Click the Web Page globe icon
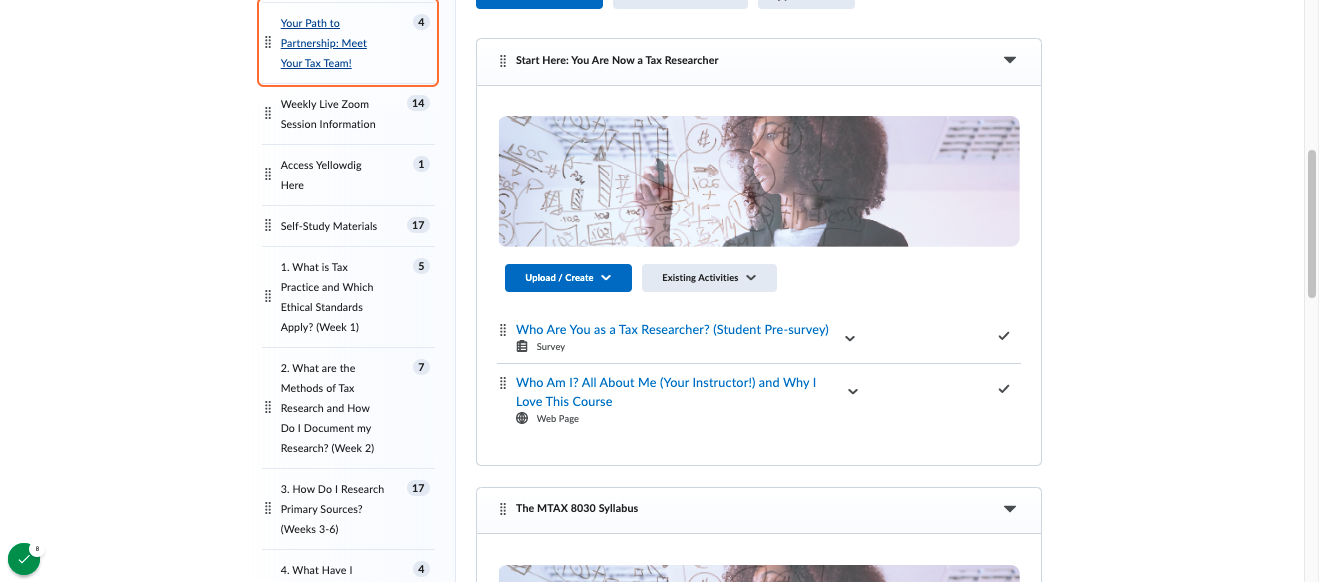Viewport: 1319px width, 582px height. coord(522,418)
